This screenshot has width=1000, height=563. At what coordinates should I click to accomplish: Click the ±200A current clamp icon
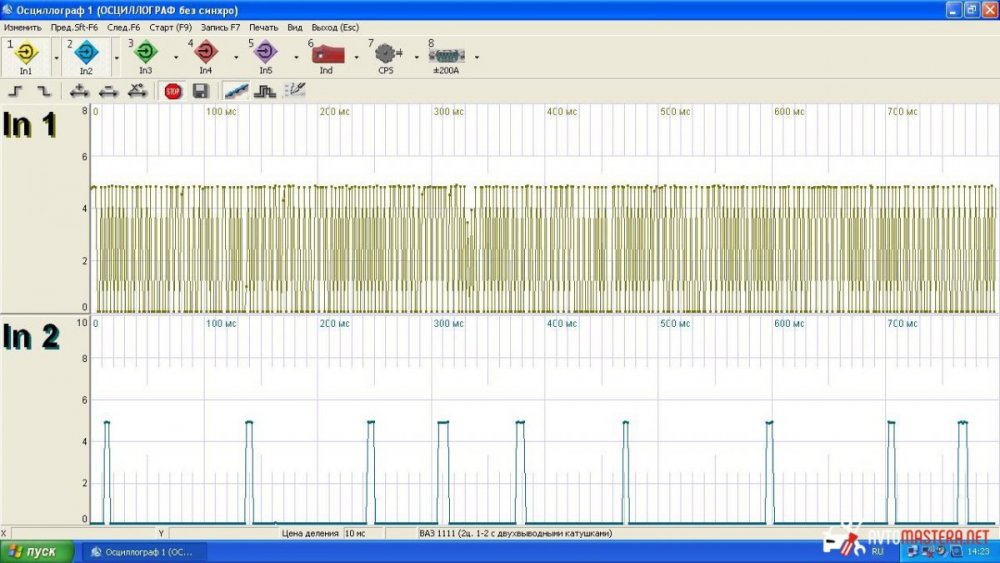[x=446, y=53]
